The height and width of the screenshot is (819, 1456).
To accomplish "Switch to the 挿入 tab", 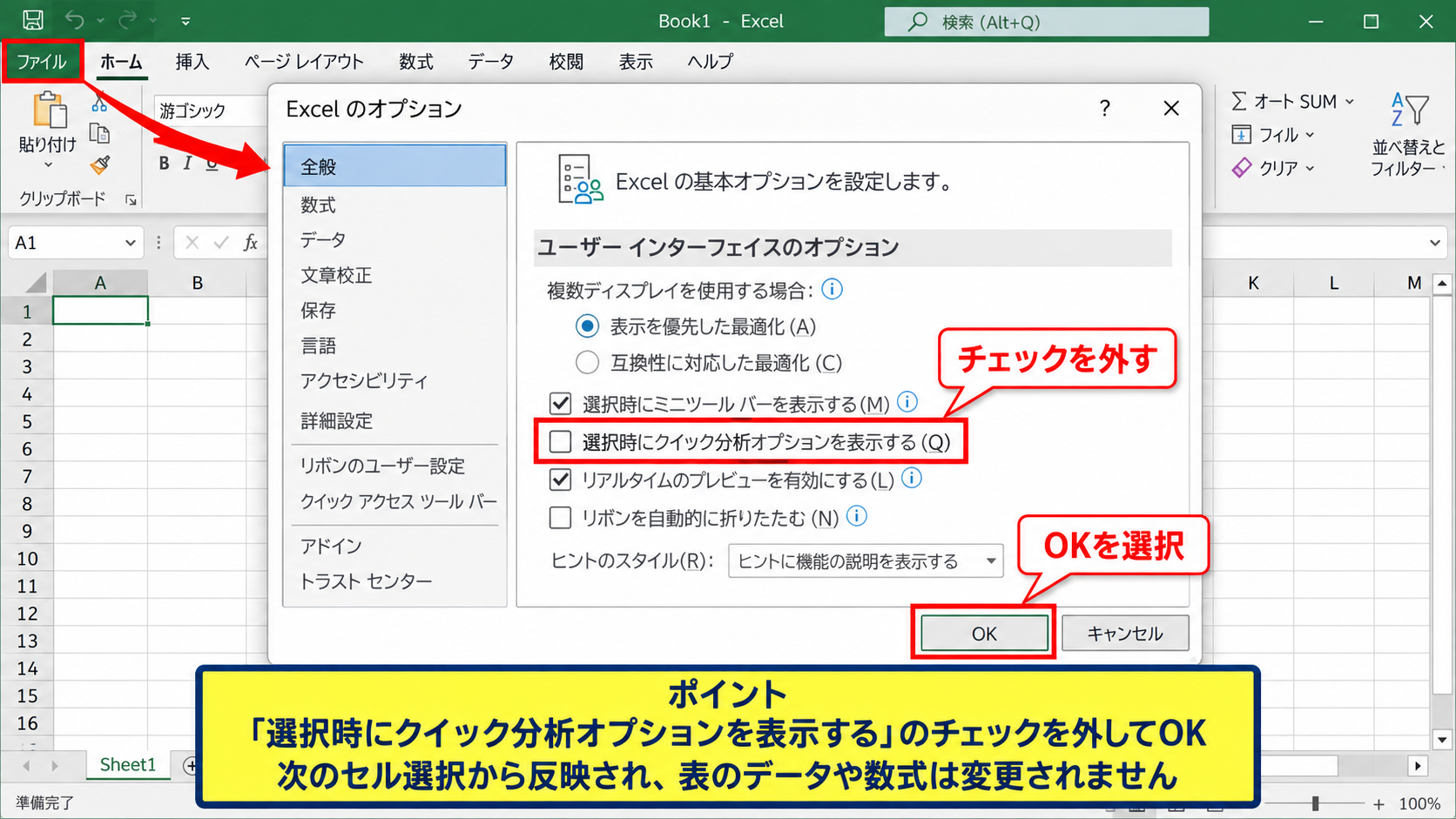I will point(192,62).
